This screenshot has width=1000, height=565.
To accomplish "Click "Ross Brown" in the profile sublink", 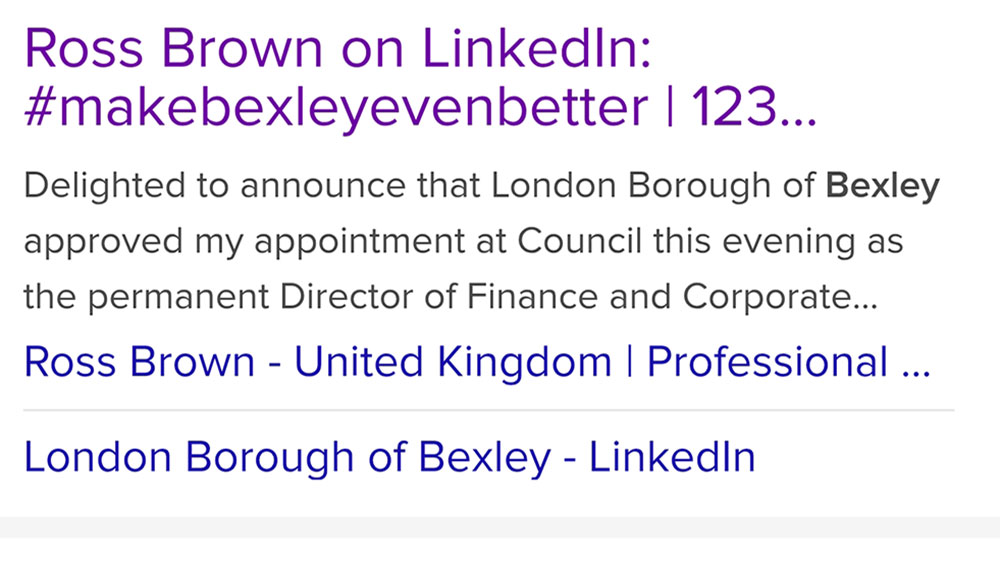I will click(x=139, y=361).
